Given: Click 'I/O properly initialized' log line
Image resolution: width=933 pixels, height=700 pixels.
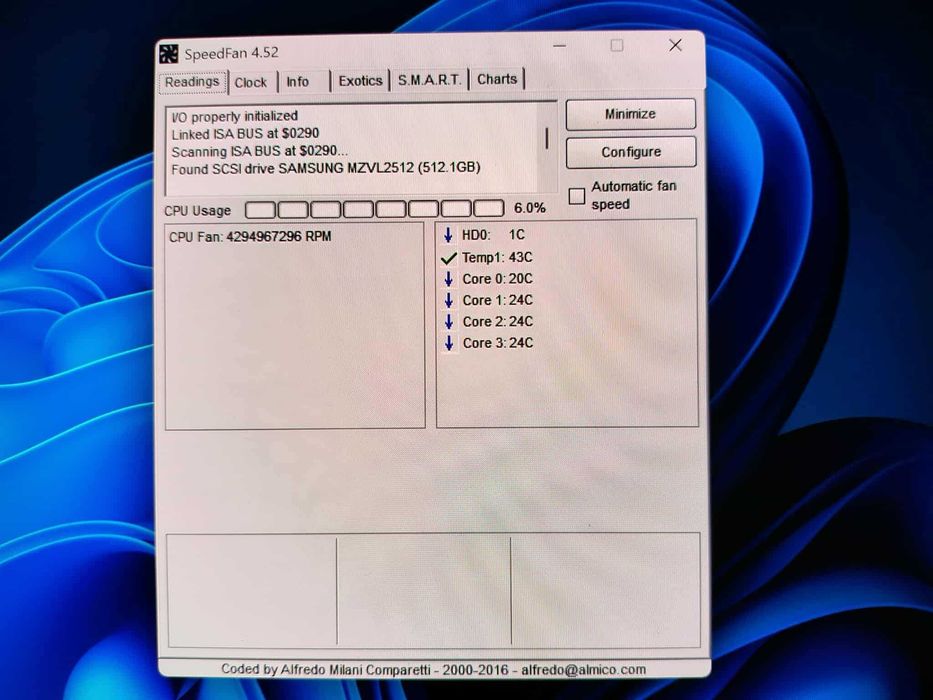Looking at the screenshot, I should tap(234, 117).
